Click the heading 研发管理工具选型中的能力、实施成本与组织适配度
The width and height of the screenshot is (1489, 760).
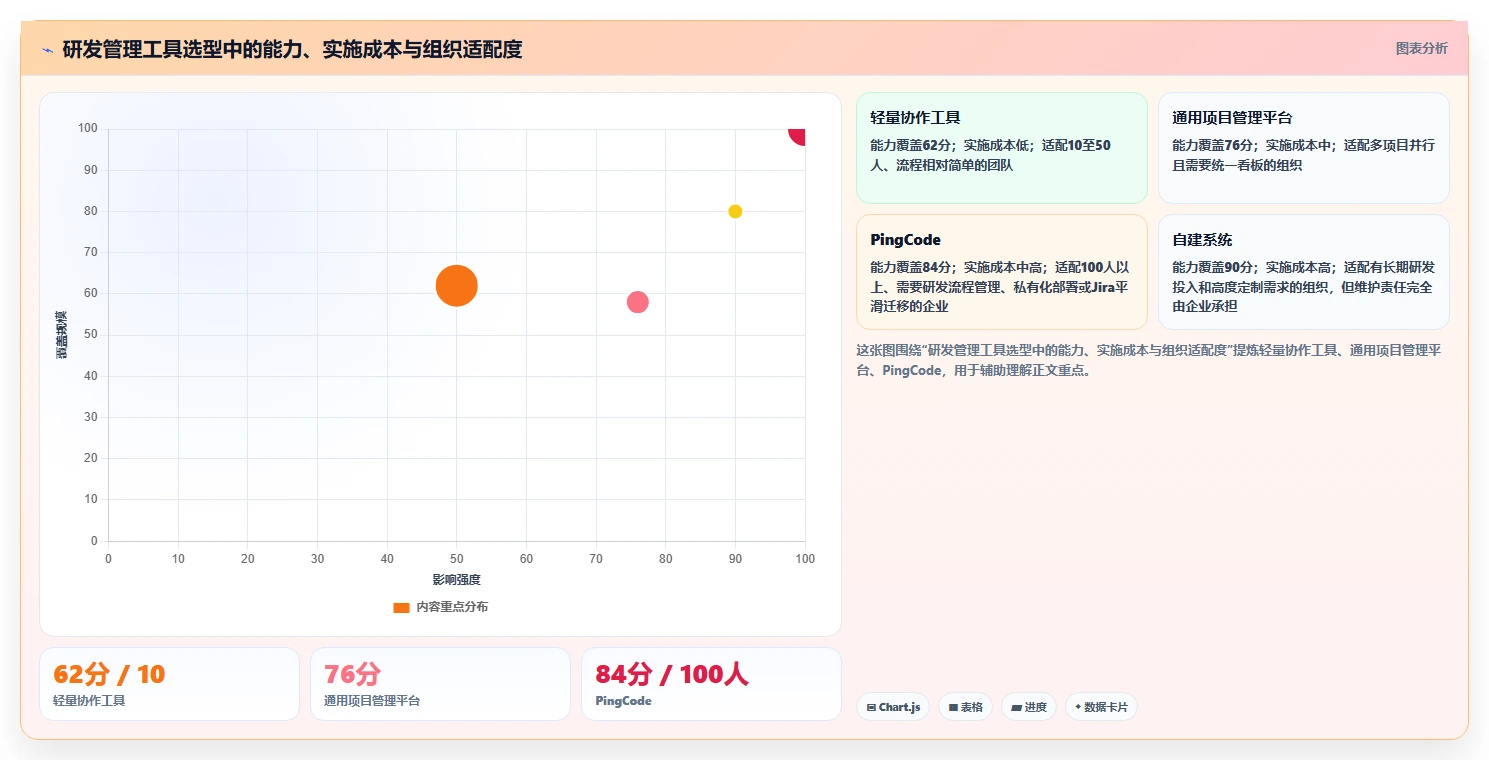(x=292, y=49)
